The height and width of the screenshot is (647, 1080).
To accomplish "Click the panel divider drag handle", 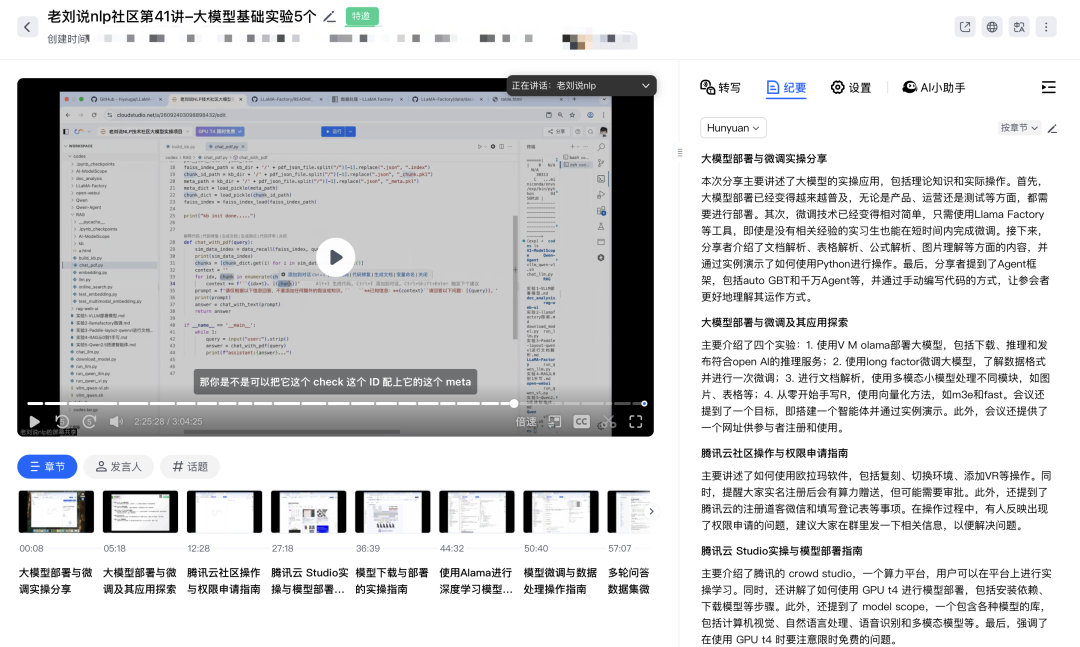I will (x=680, y=152).
